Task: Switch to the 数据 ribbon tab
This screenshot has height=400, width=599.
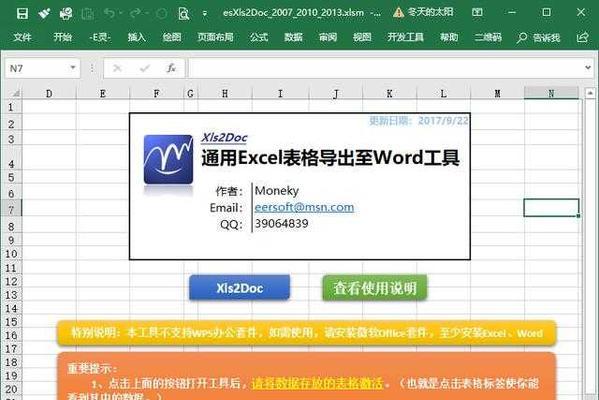Action: 293,37
